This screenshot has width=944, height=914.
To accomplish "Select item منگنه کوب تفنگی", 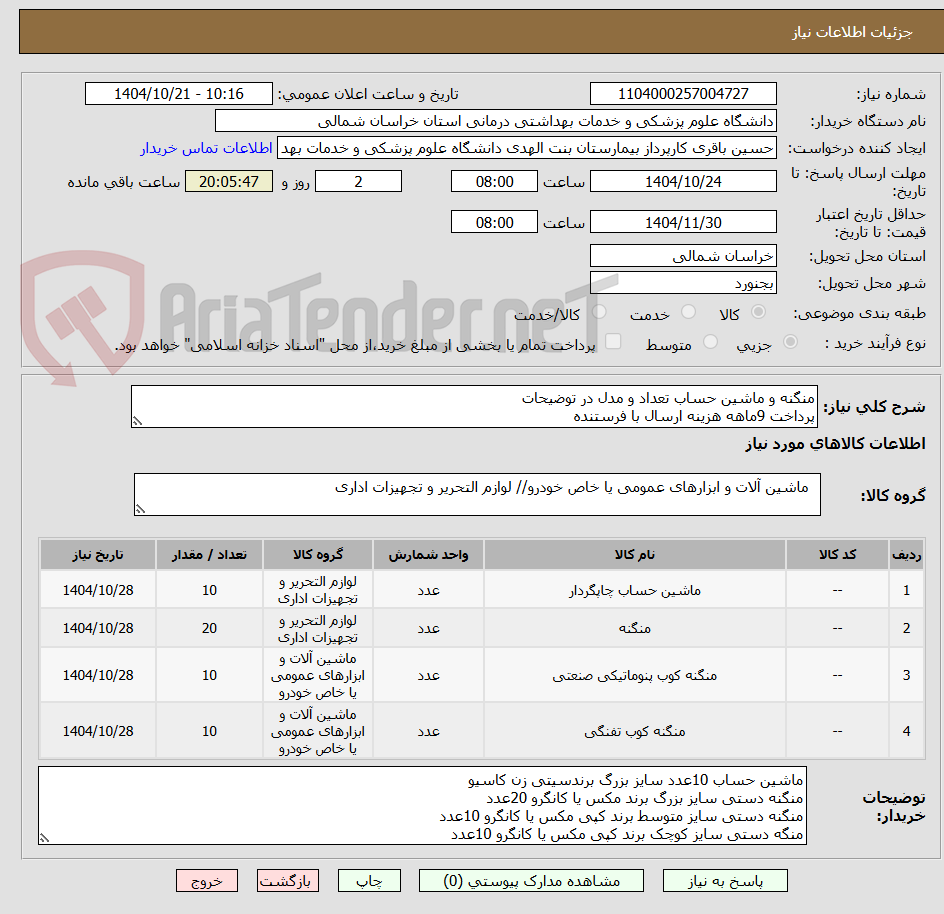I will tap(635, 731).
